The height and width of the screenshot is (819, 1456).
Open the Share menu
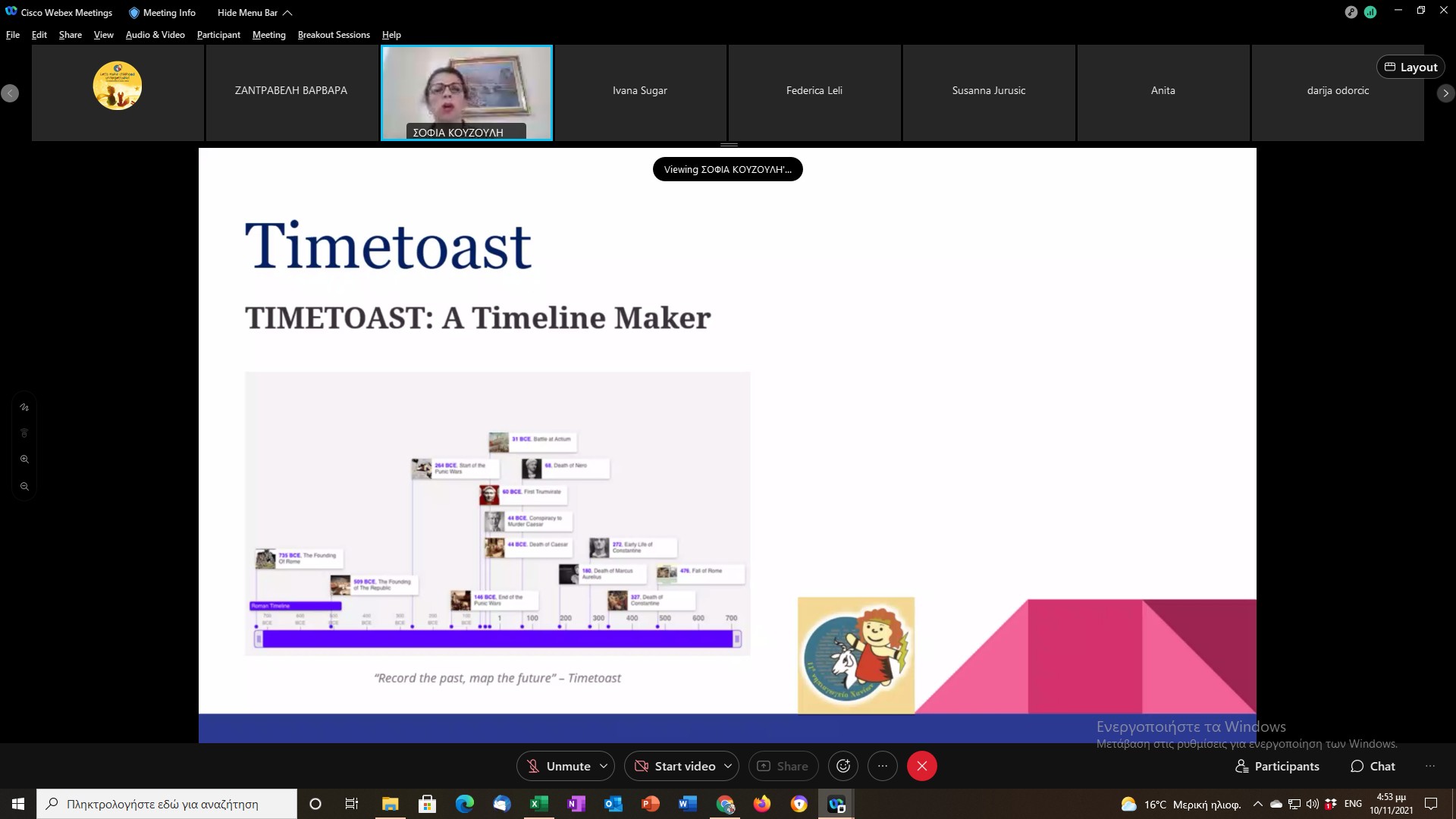tap(71, 35)
